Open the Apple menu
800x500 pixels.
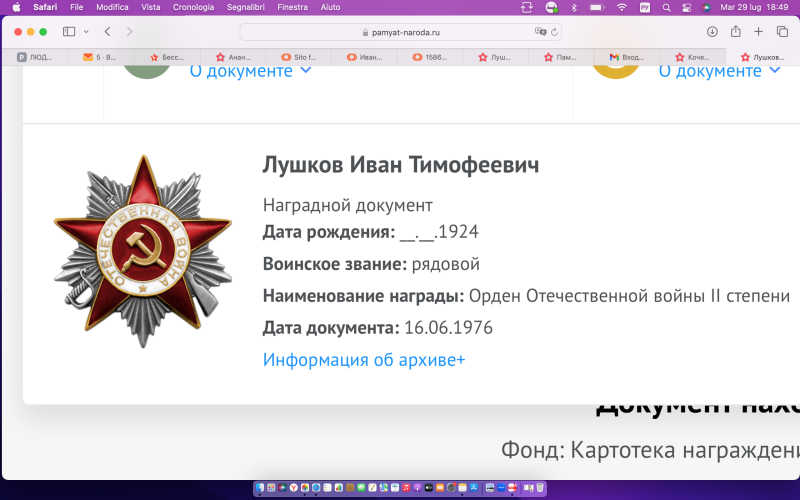(x=16, y=7)
